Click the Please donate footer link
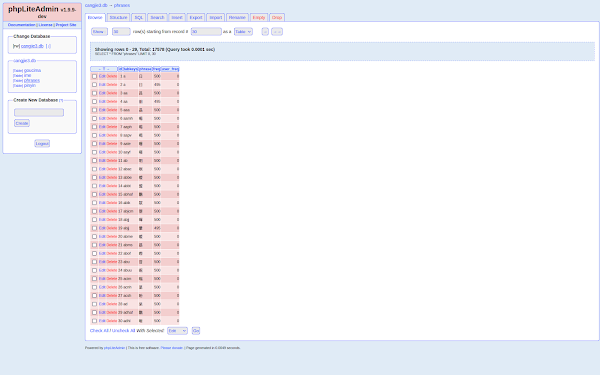The width and height of the screenshot is (600, 375). pos(172,348)
